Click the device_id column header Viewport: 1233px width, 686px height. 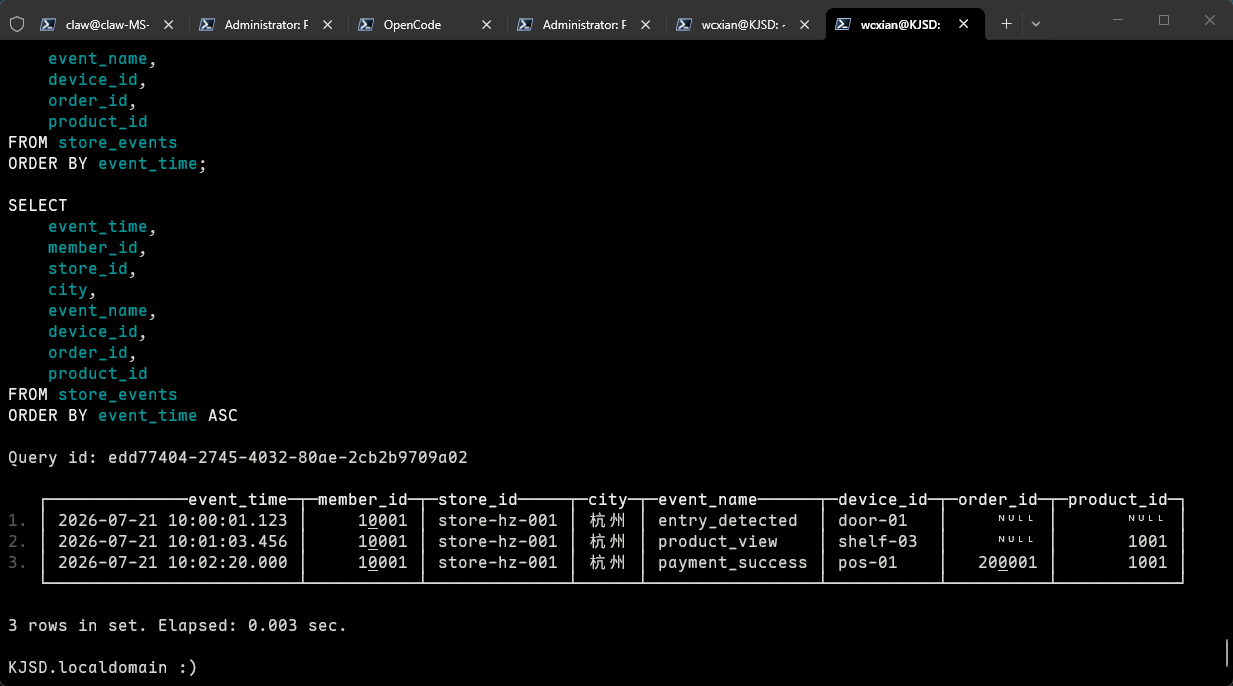click(883, 499)
